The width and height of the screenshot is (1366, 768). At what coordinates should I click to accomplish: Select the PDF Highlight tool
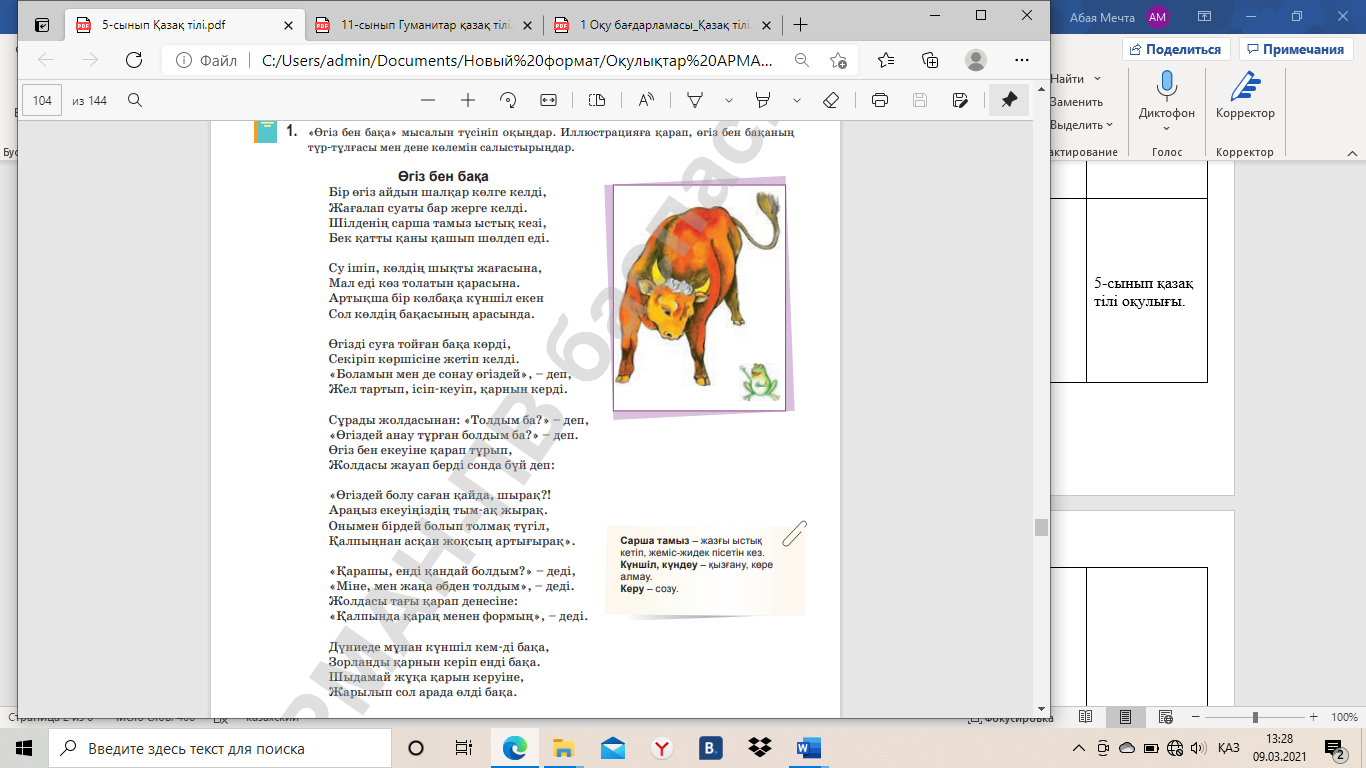pyautogui.click(x=763, y=100)
